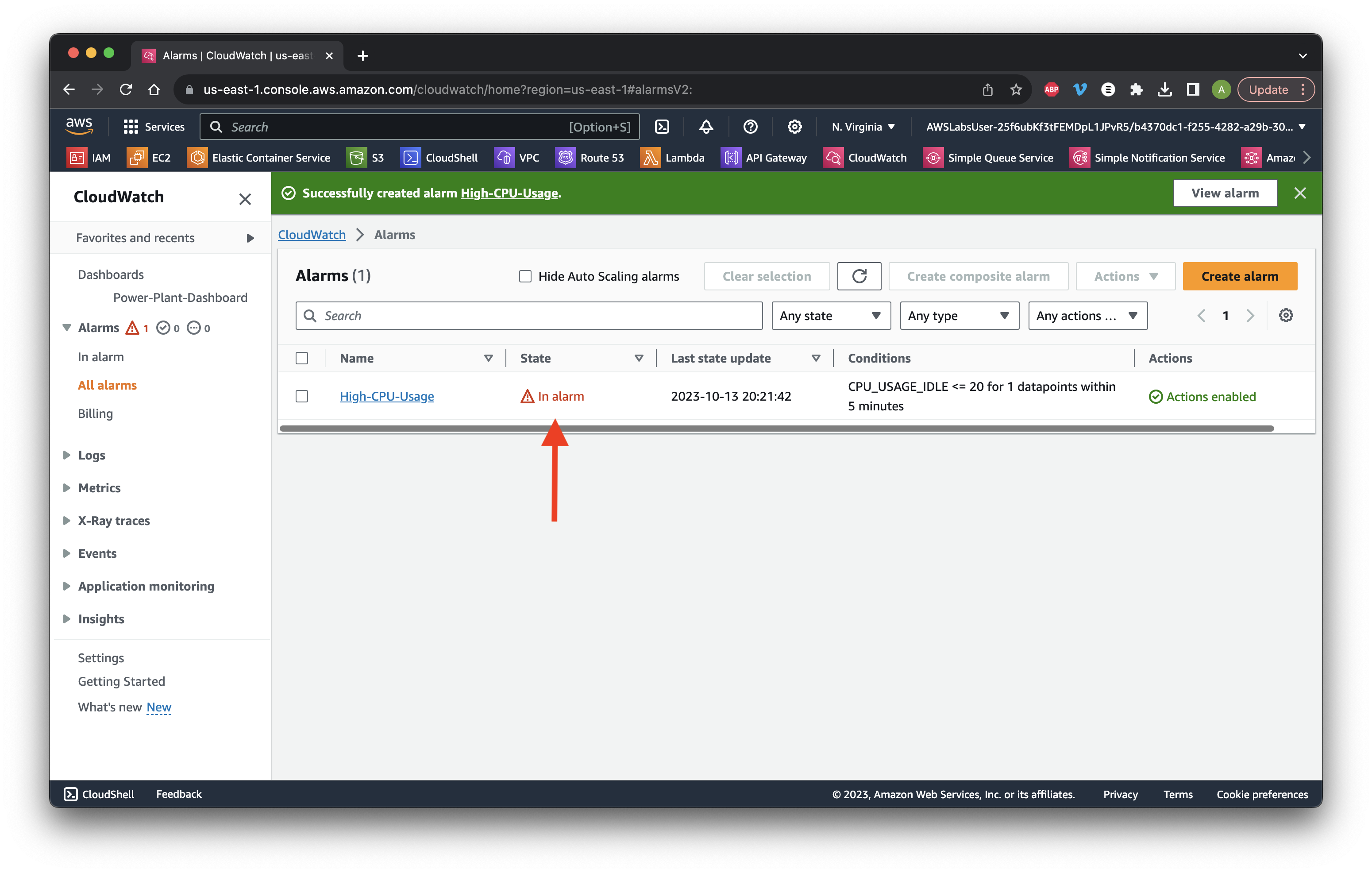Select all alarms header checkbox
This screenshot has width=1372, height=873.
[x=302, y=358]
